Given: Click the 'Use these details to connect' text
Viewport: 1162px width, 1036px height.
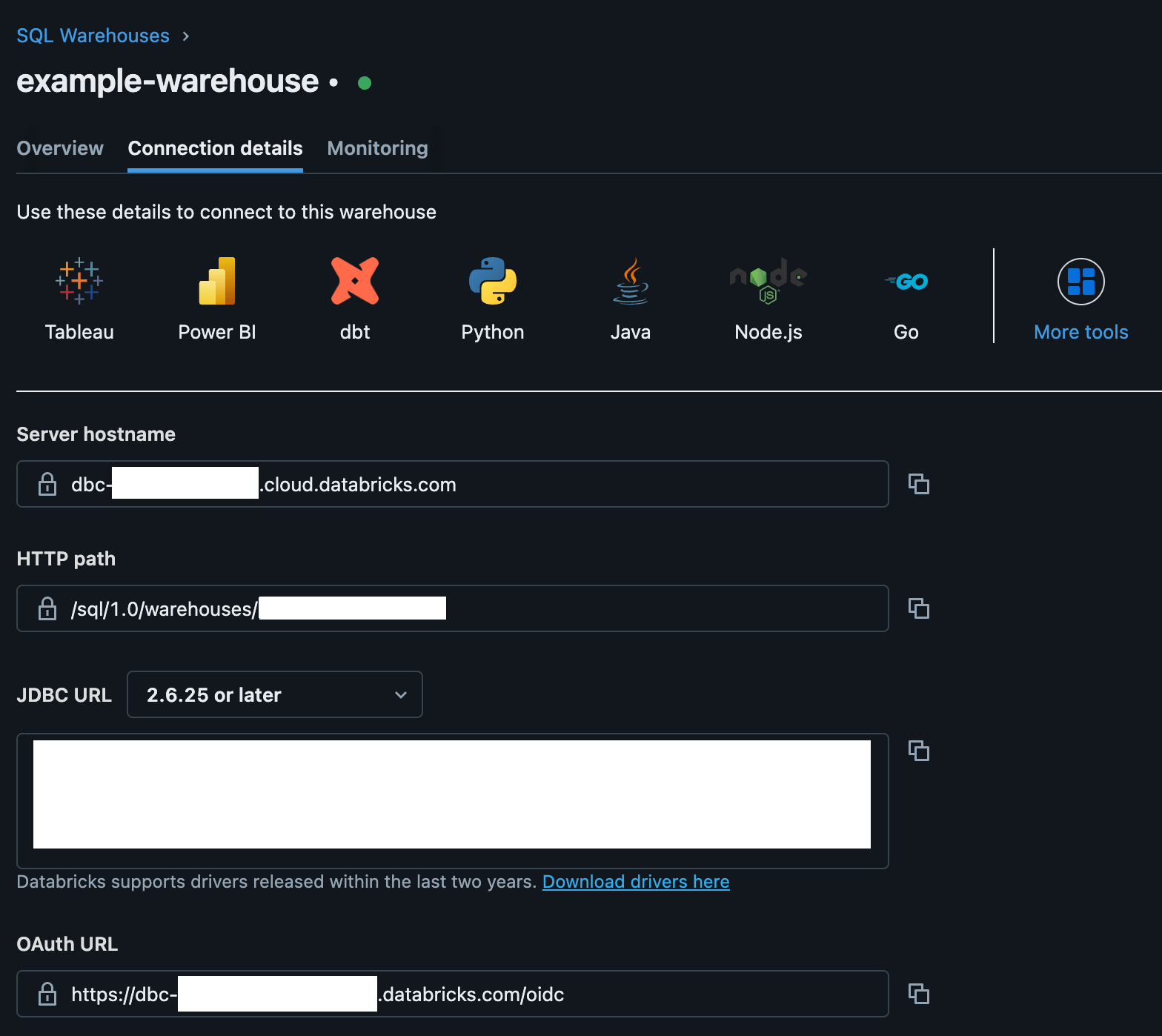Looking at the screenshot, I should pyautogui.click(x=226, y=212).
